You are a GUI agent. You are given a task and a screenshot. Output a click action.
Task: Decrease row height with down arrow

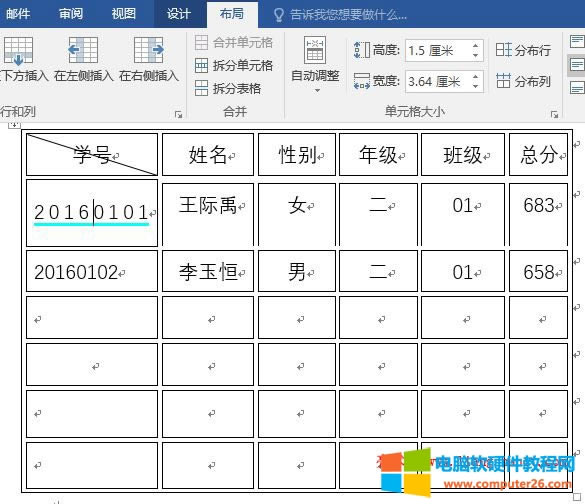pos(475,55)
